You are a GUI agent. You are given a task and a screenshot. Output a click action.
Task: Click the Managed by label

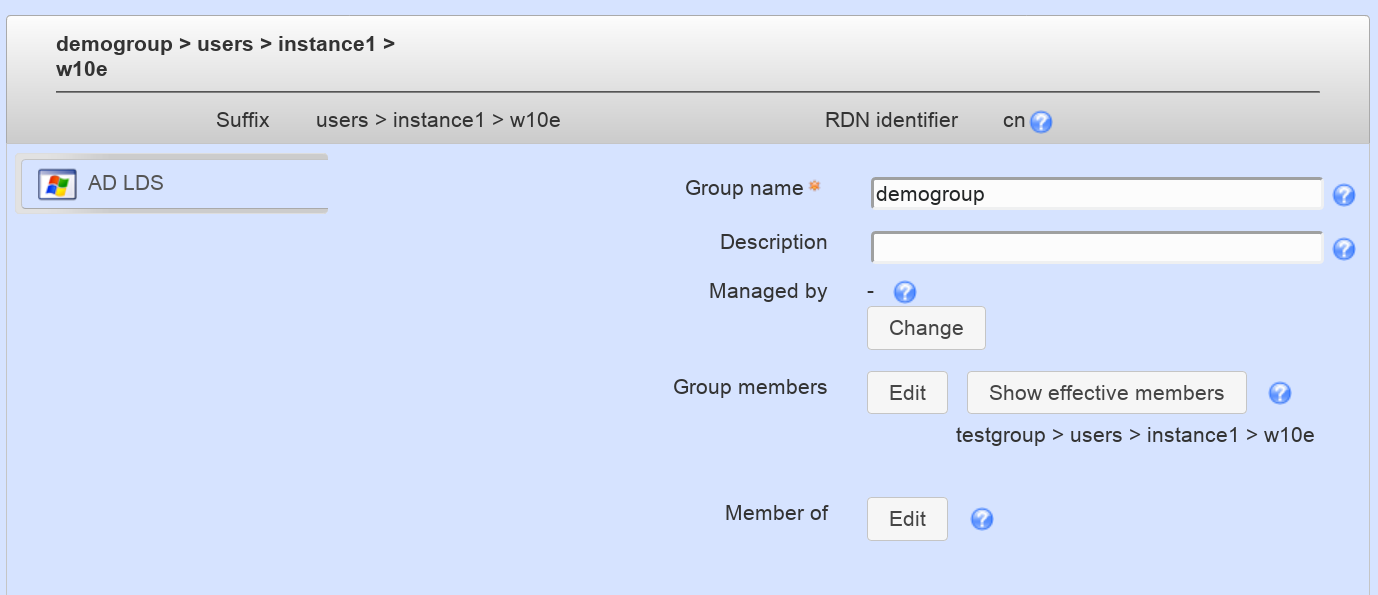click(x=767, y=292)
